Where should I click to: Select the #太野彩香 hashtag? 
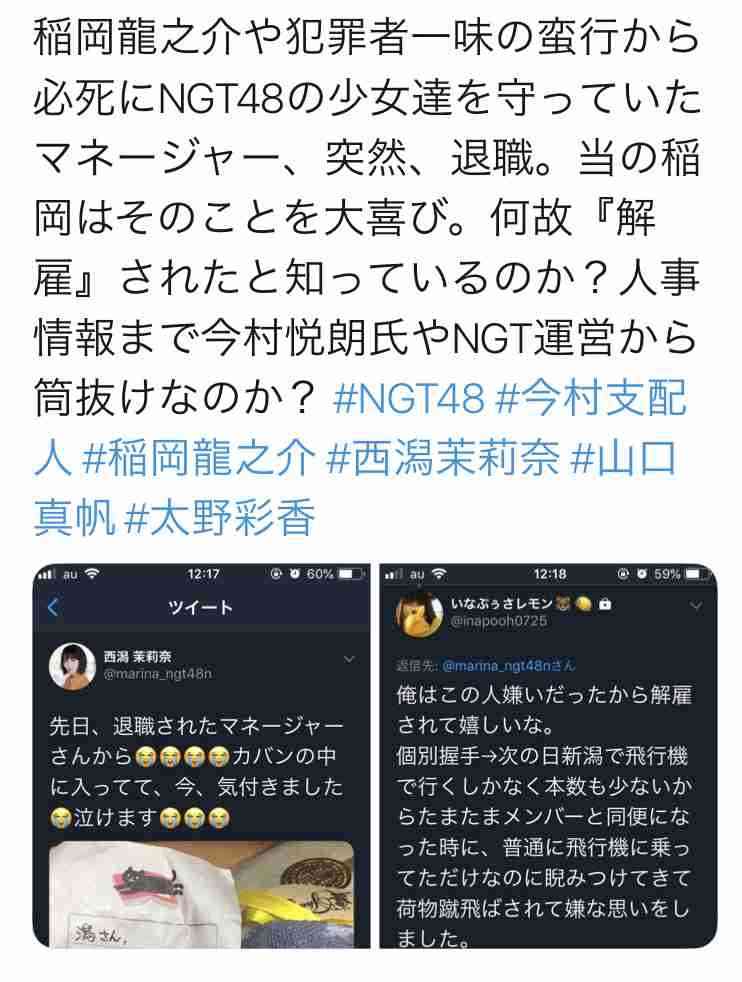coord(220,519)
